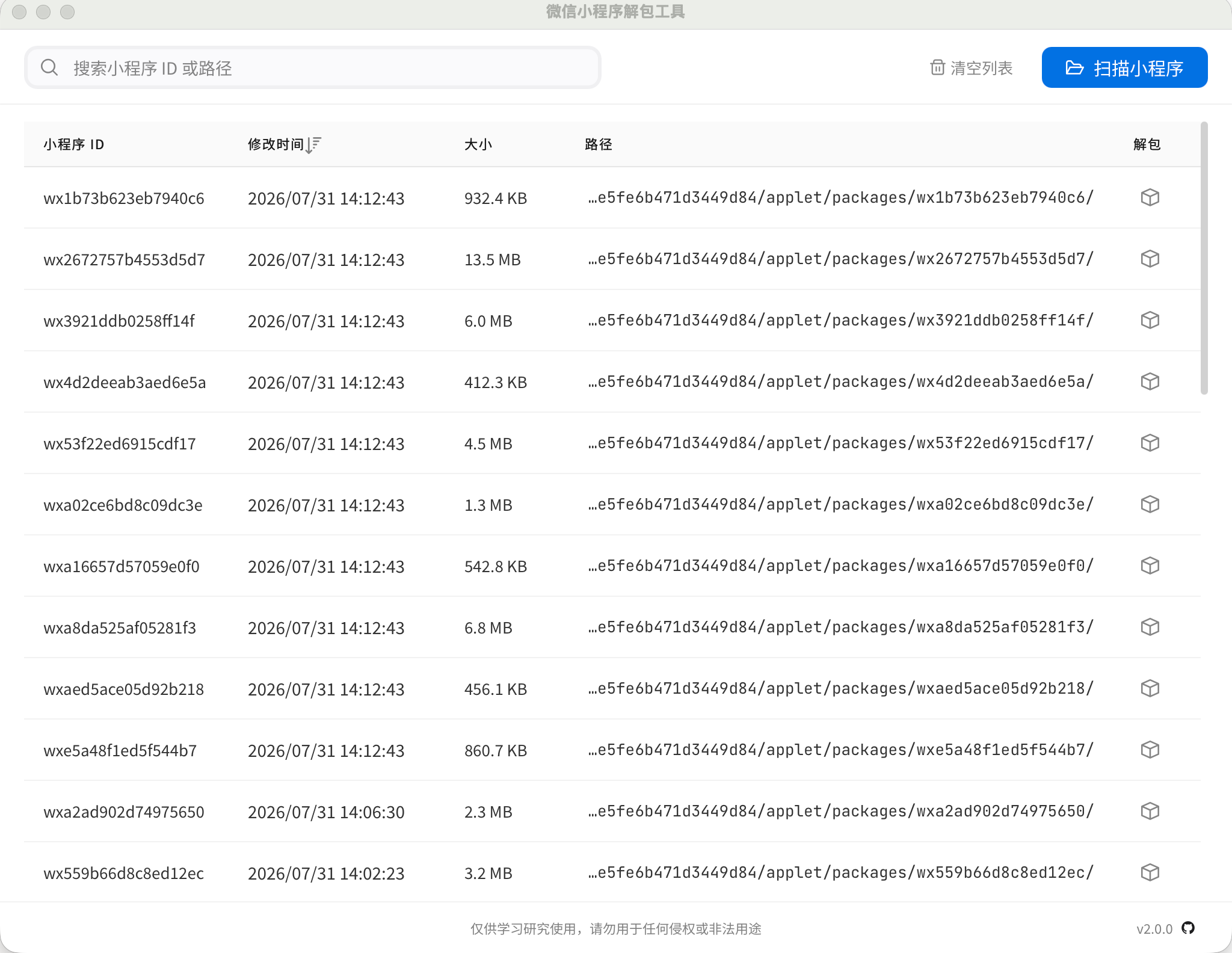This screenshot has height=953, width=1232.
Task: Click the 清空列表 clear list button
Action: tap(972, 67)
